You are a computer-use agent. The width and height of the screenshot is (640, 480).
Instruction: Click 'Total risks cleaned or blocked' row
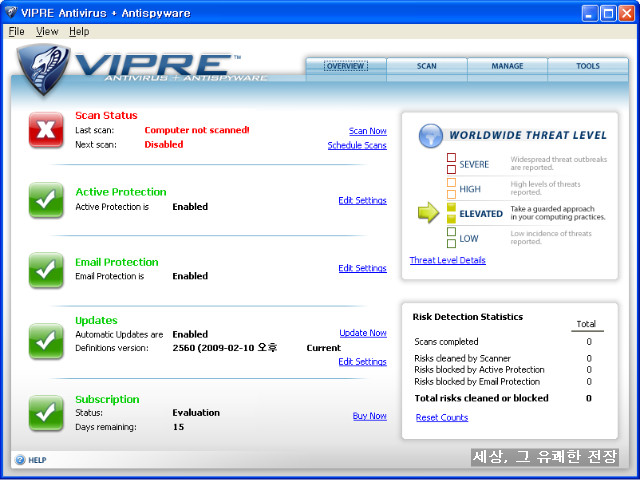pyautogui.click(x=503, y=398)
